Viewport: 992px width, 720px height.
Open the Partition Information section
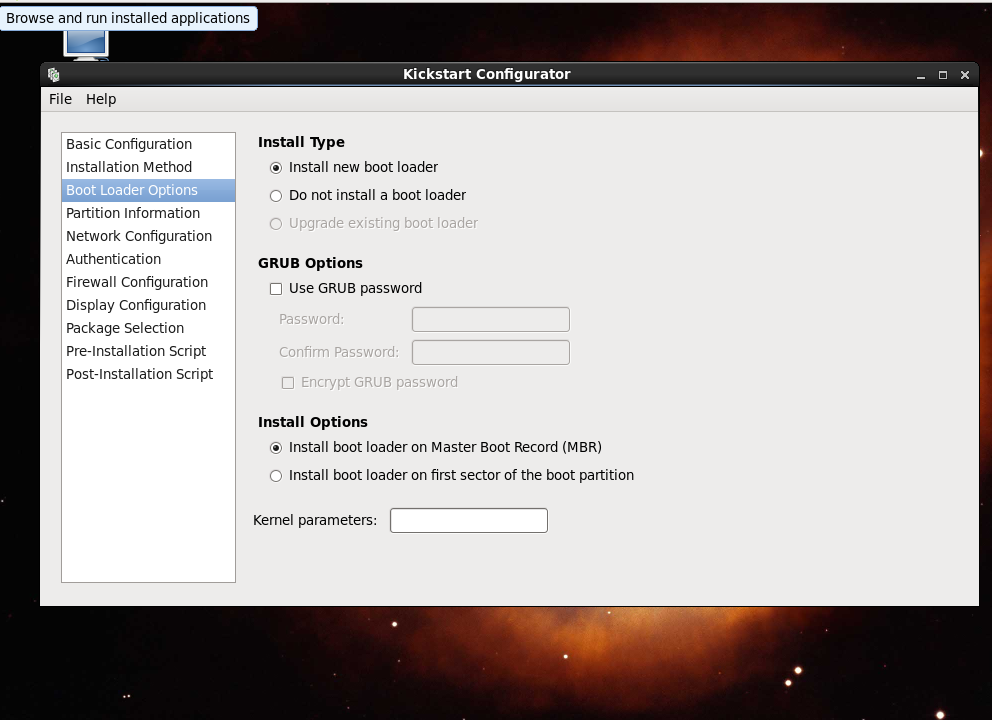[x=148, y=213]
